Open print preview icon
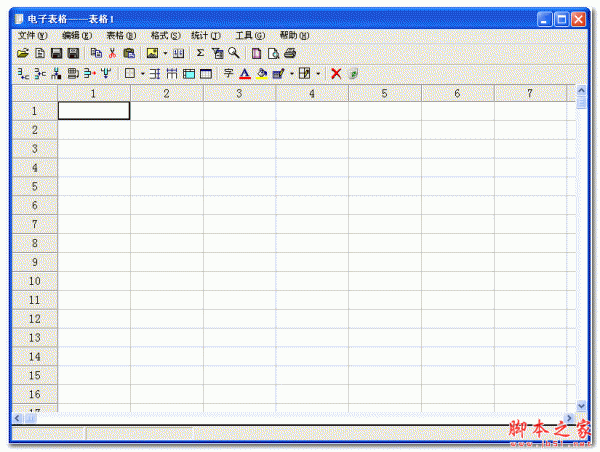This screenshot has height=452, width=600. [x=273, y=54]
